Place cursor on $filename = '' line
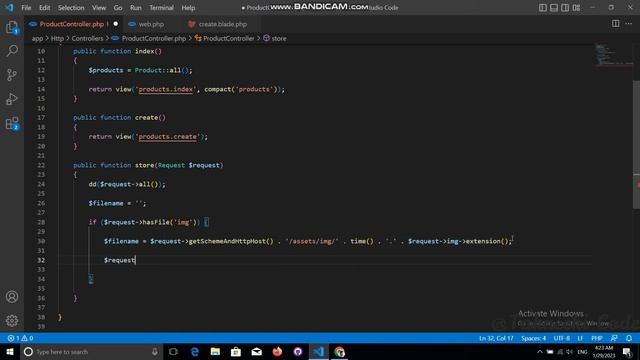 (x=117, y=203)
